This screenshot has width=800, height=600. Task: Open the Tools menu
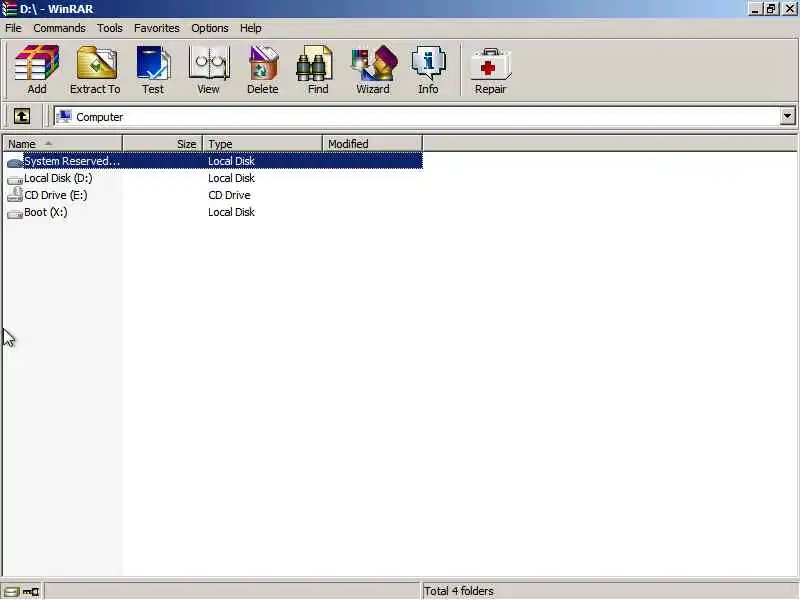coord(110,28)
